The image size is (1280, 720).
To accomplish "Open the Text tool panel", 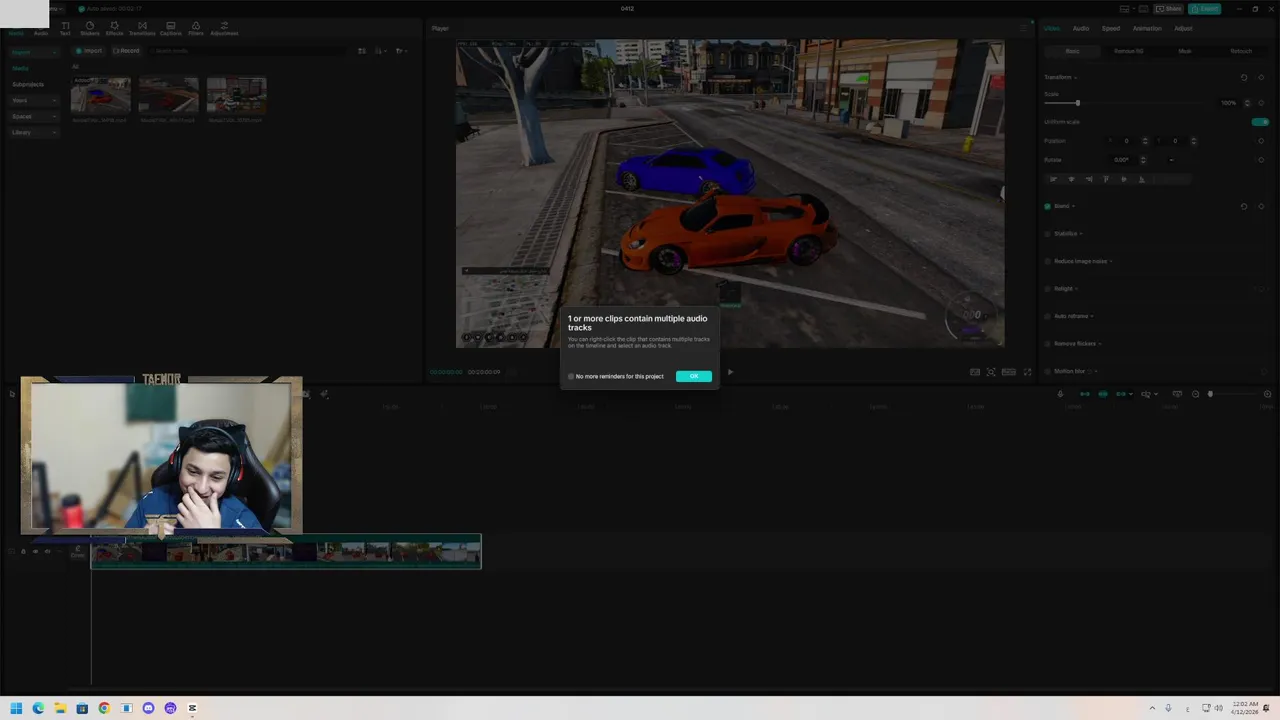I will click(x=65, y=29).
